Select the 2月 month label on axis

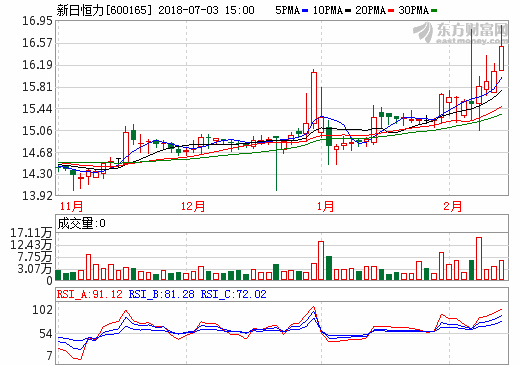(x=453, y=206)
